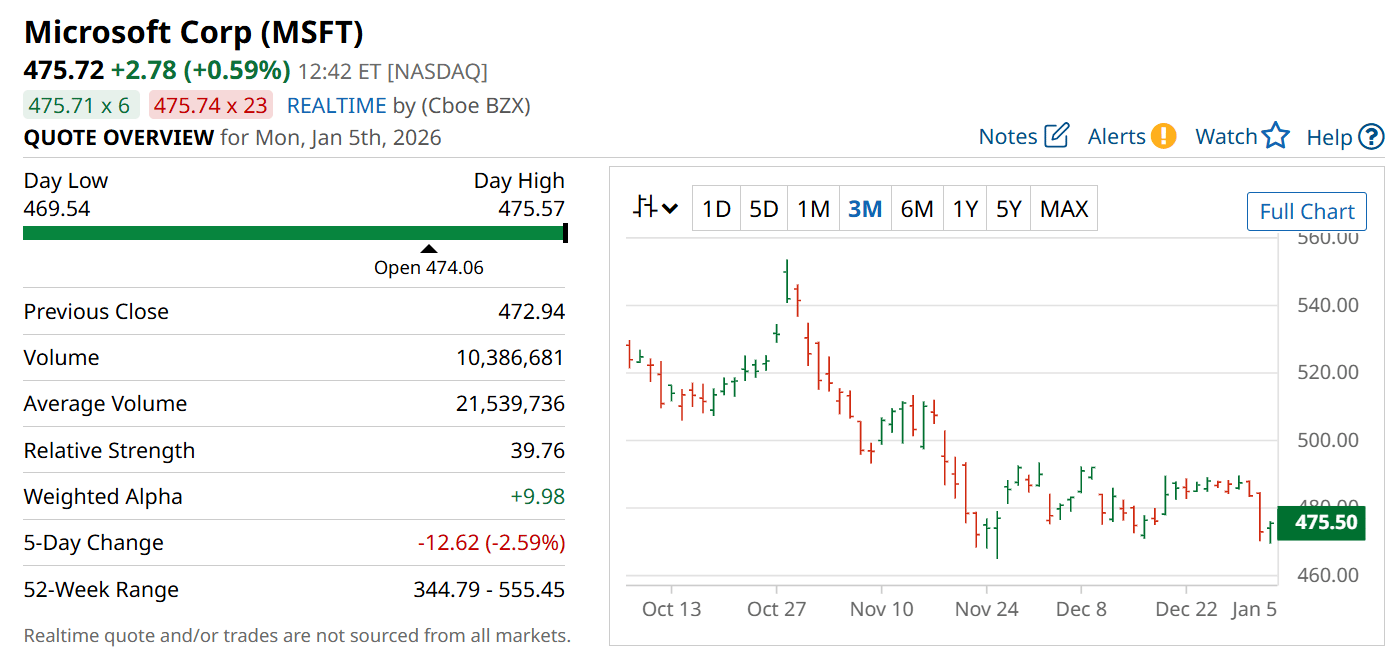The width and height of the screenshot is (1395, 657).
Task: Click the Watch star icon
Action: [x=1276, y=136]
